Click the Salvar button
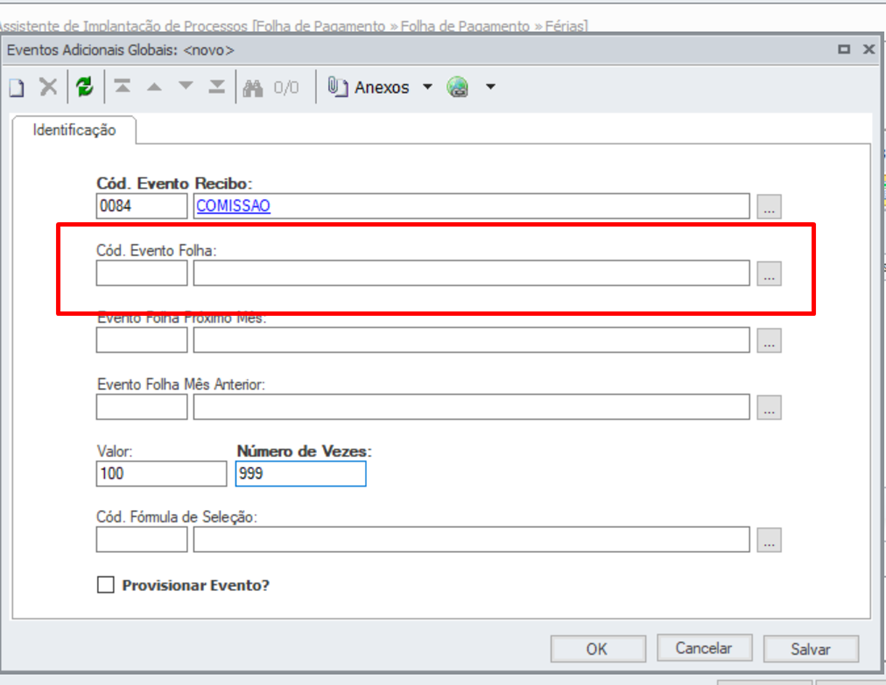Screen dimensions: 886x685 tap(811, 649)
